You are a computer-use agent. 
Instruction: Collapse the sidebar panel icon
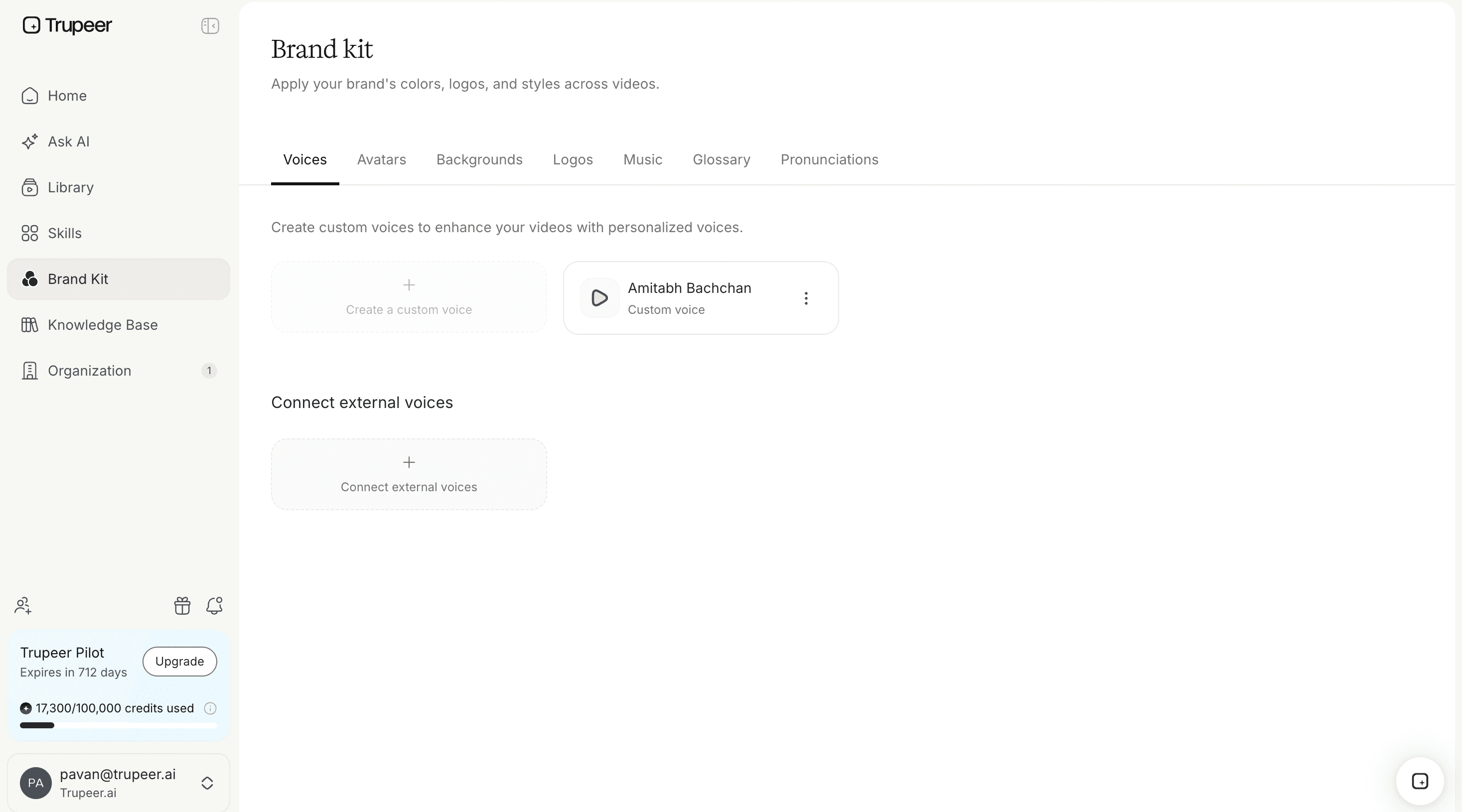pyautogui.click(x=210, y=25)
